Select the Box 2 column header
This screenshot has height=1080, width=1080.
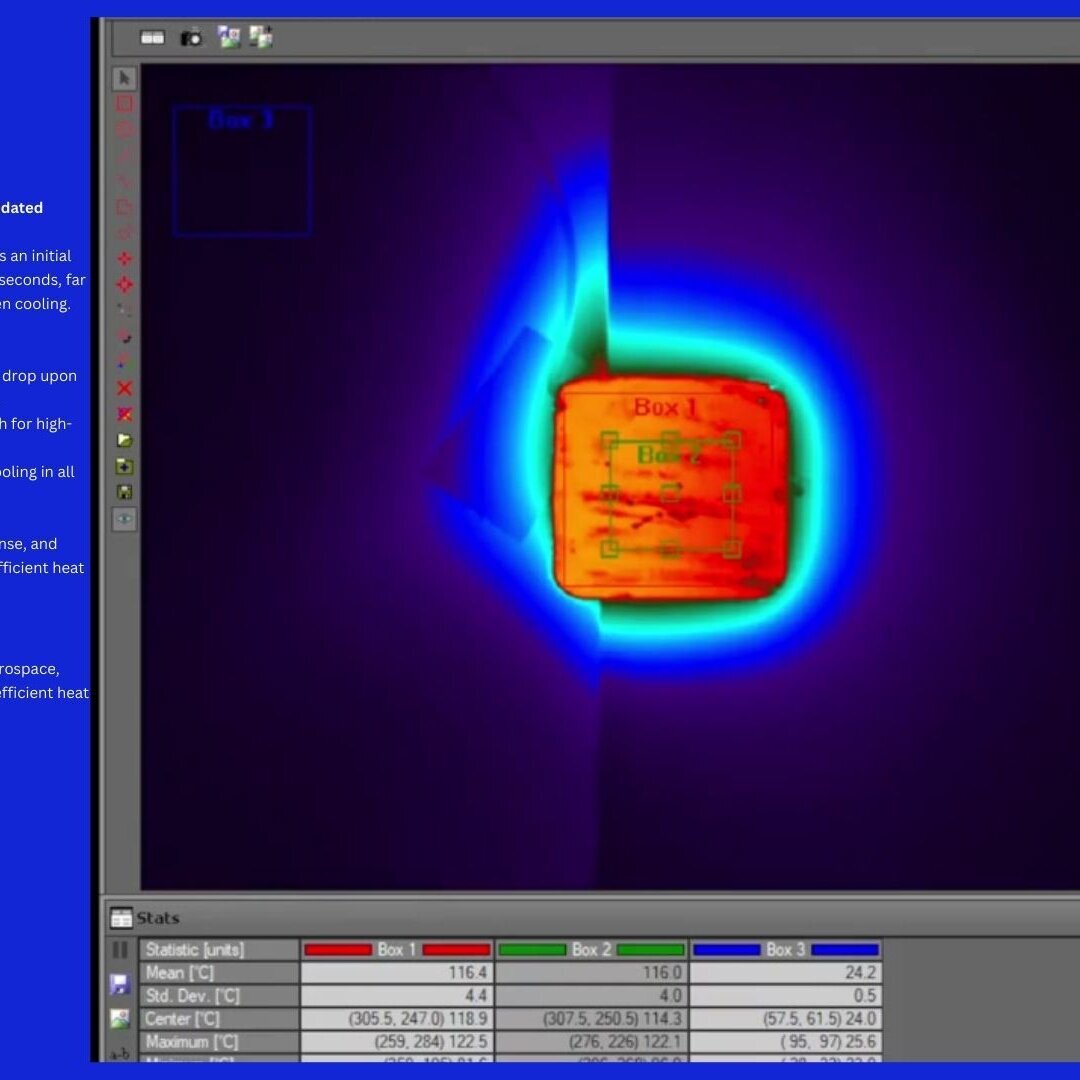(592, 950)
